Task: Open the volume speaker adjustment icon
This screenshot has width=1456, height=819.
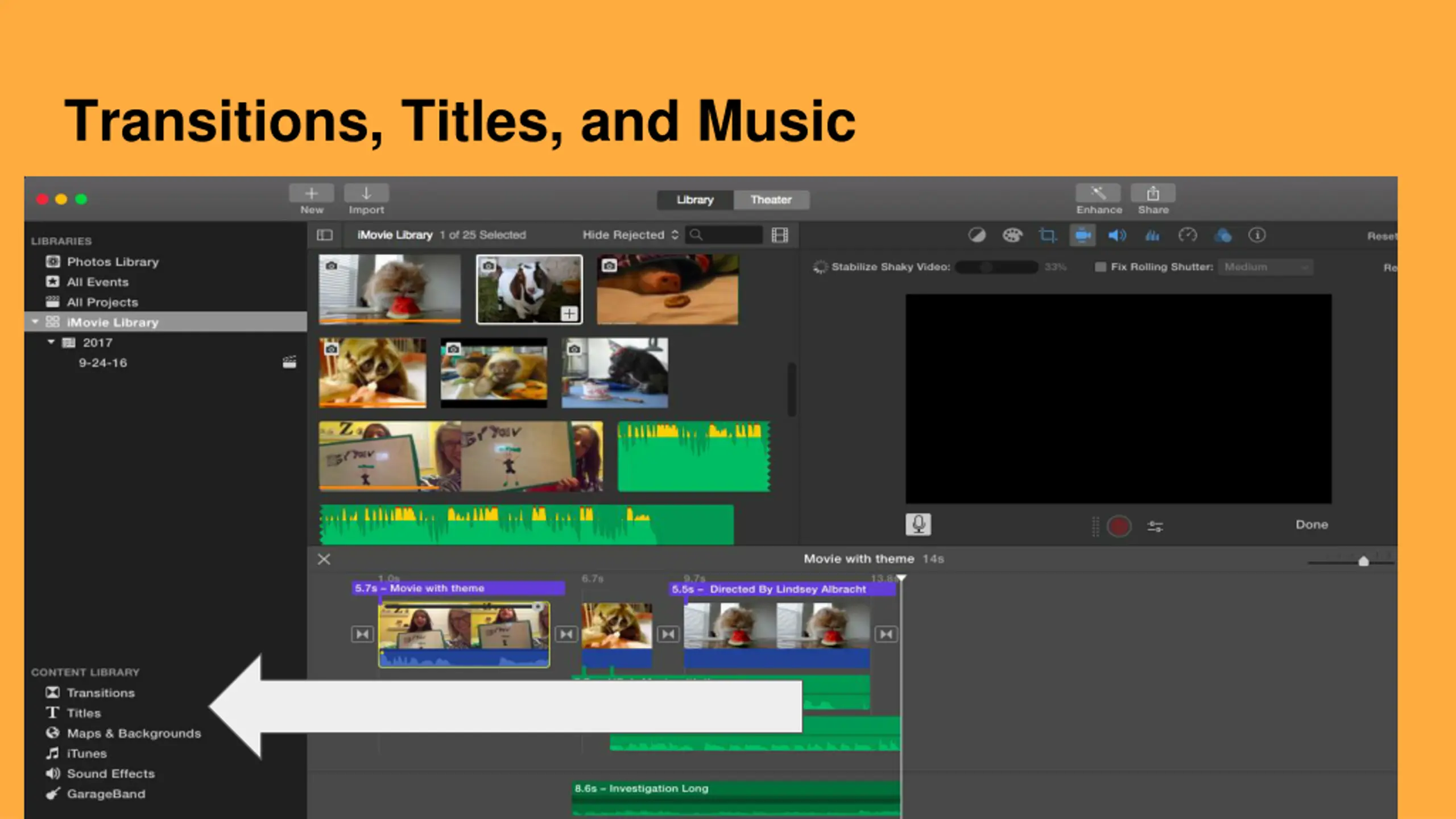Action: click(x=1117, y=235)
